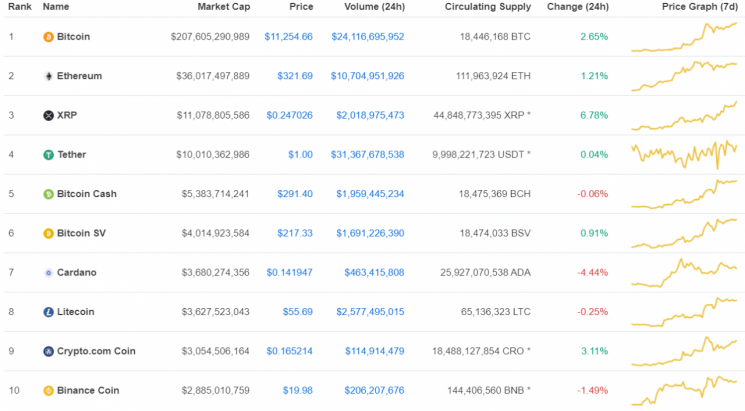Open XRP 7-day price graph
This screenshot has width=745, height=411.
[684, 115]
